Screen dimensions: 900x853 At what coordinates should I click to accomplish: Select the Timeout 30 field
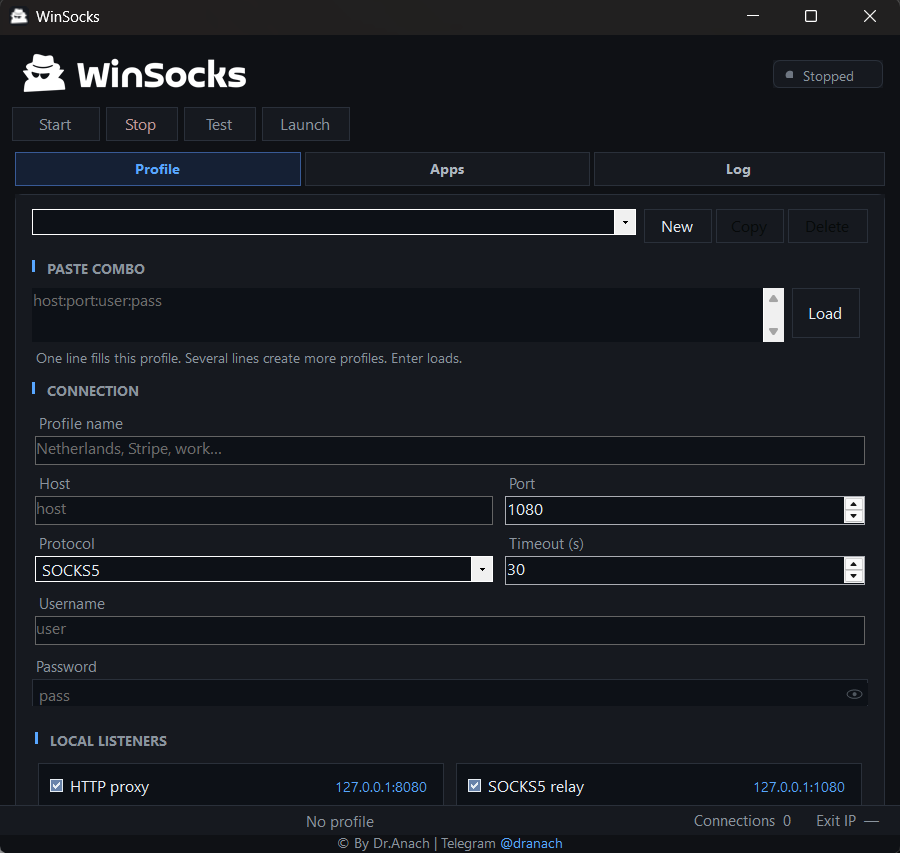(x=674, y=570)
